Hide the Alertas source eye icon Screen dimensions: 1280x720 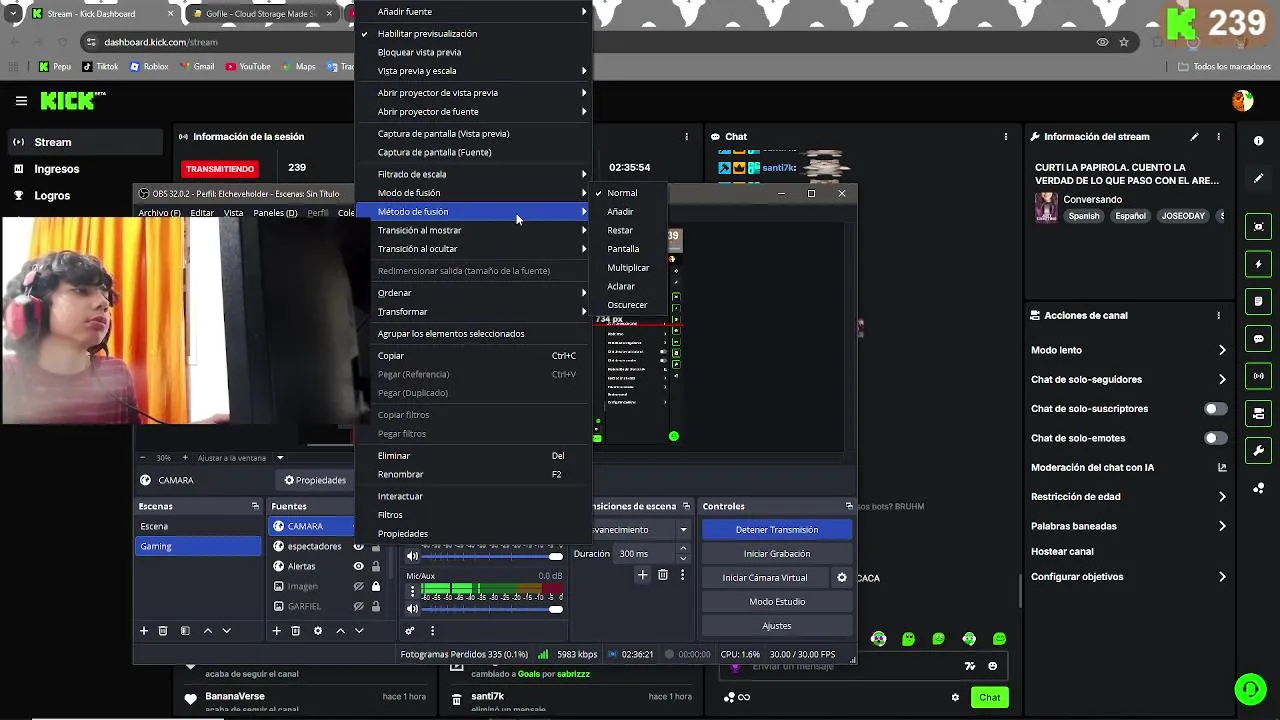(x=358, y=566)
